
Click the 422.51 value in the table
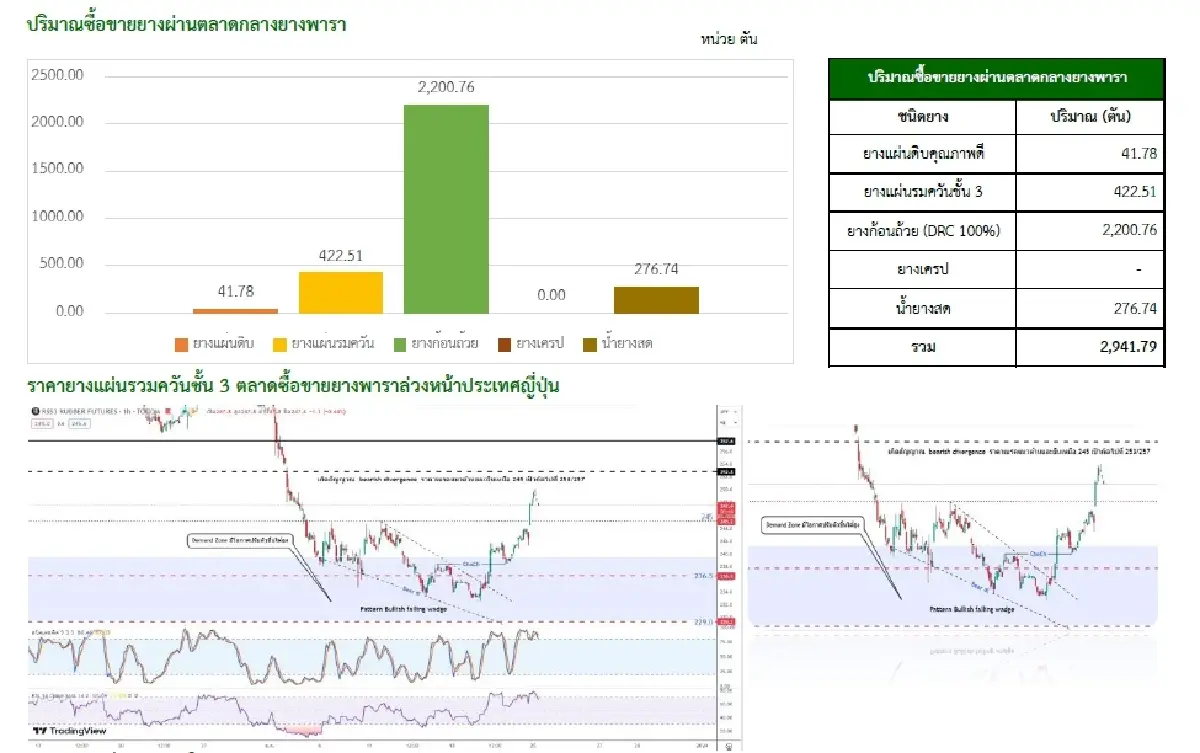(x=1135, y=192)
